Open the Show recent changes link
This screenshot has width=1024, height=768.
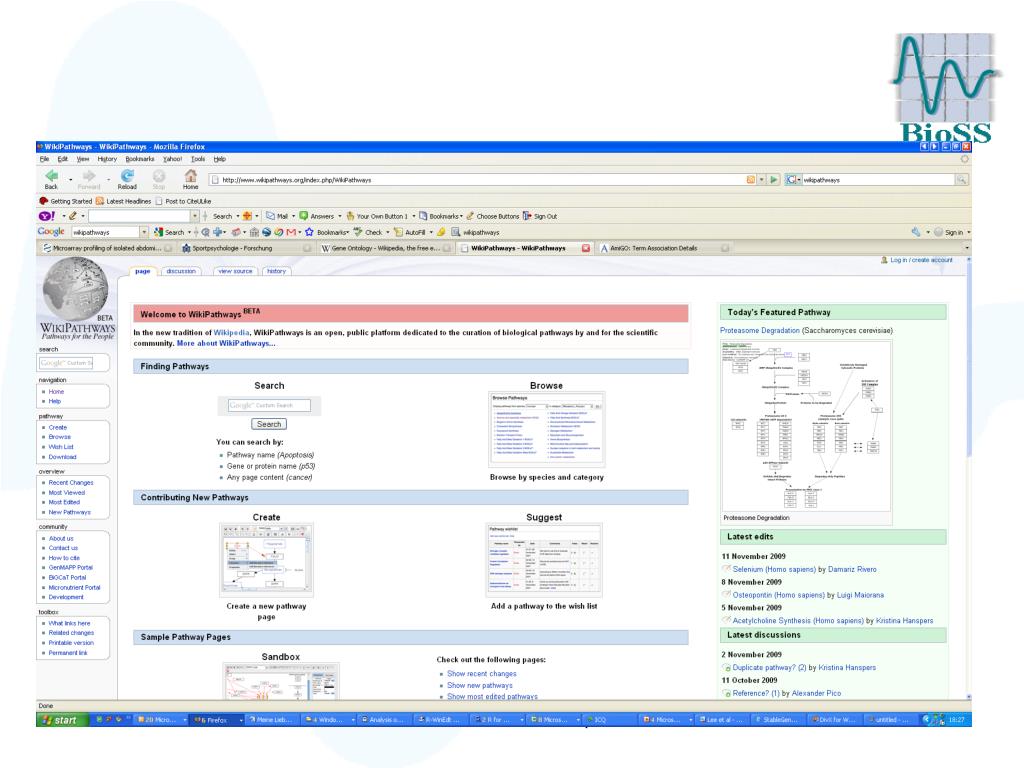click(482, 673)
